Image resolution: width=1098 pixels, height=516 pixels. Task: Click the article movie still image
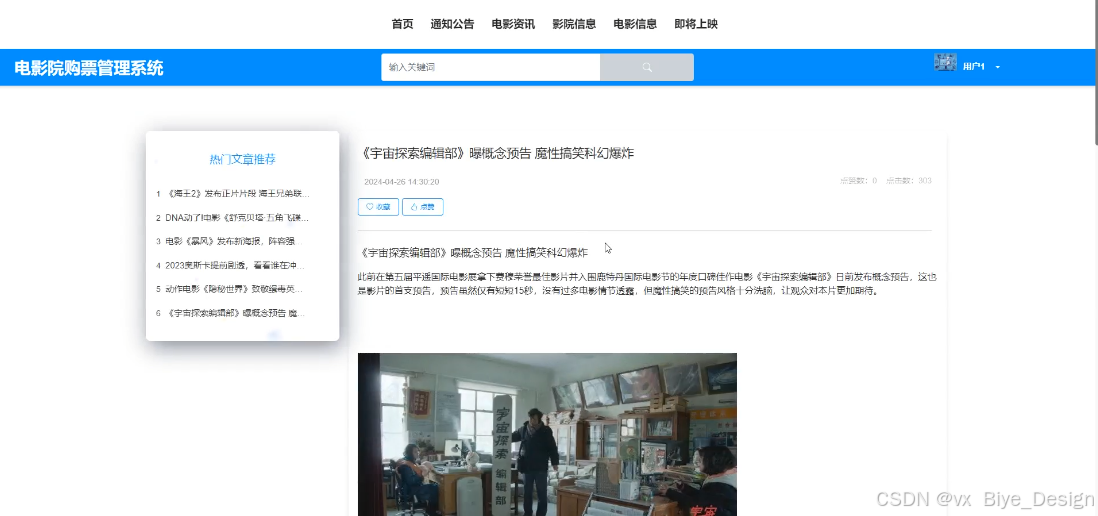click(547, 434)
